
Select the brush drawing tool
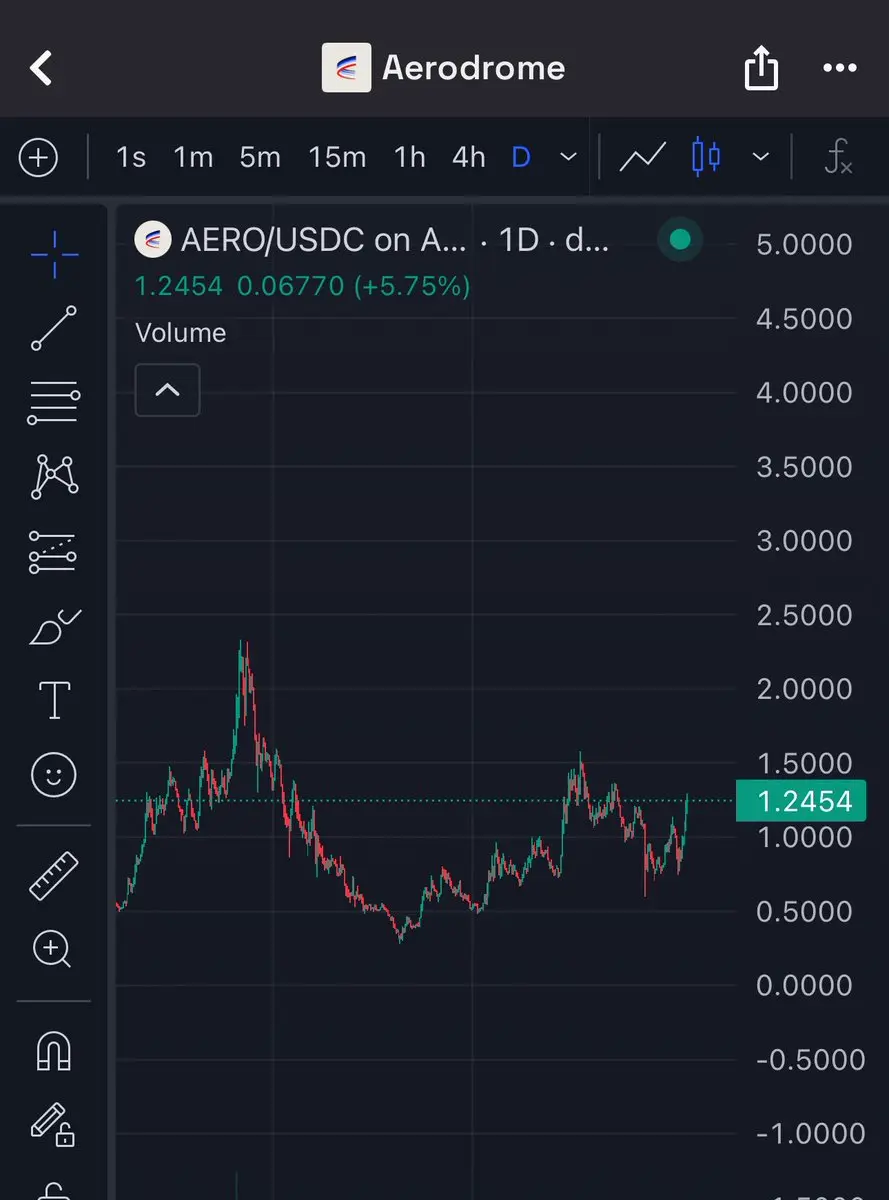point(54,626)
